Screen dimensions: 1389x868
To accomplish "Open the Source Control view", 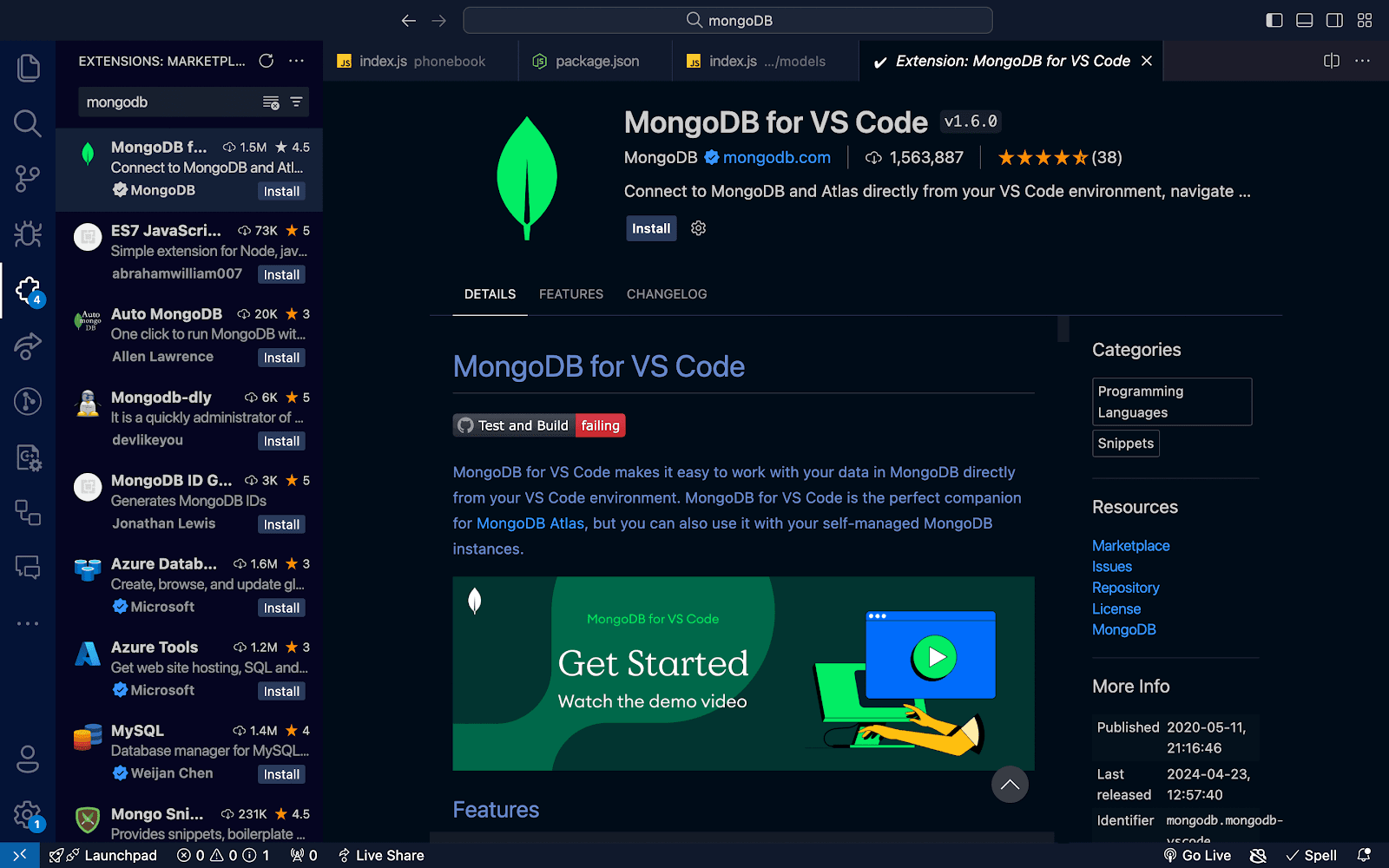I will pos(28,179).
